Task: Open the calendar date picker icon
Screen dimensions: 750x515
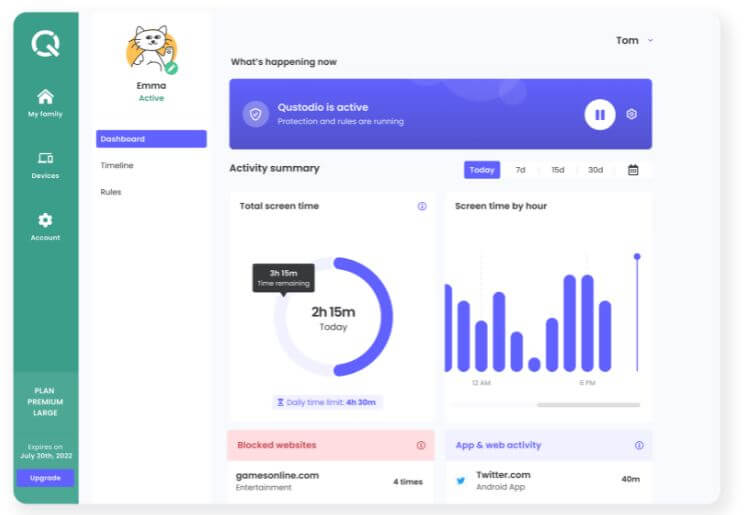Action: click(633, 170)
